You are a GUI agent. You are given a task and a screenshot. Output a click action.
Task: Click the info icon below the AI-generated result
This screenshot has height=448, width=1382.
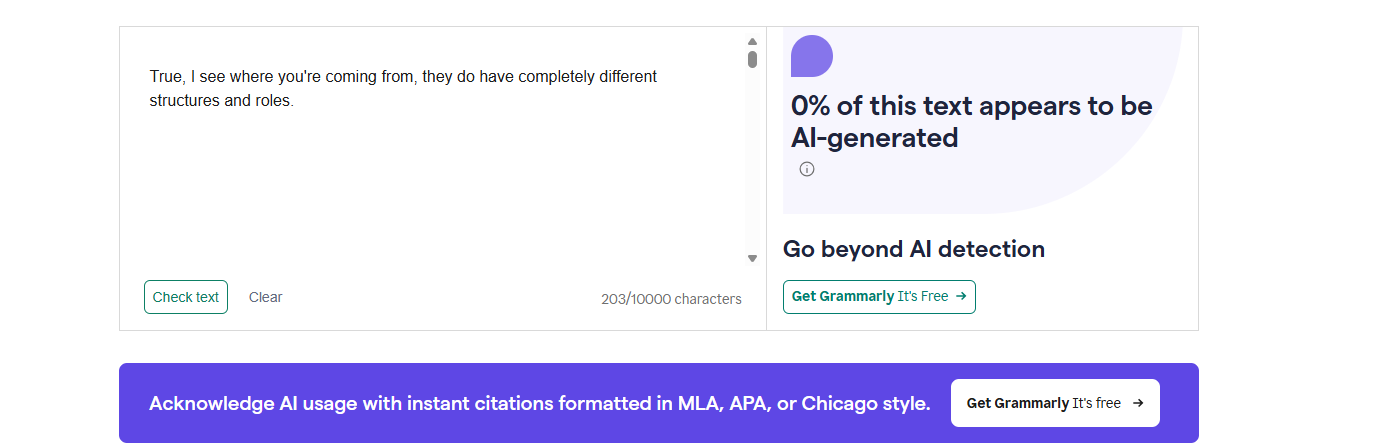point(807,169)
